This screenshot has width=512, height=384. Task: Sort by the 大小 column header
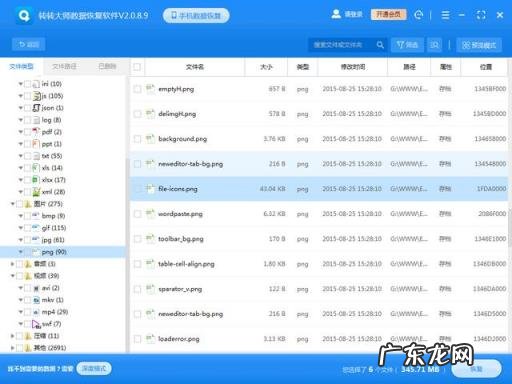click(266, 67)
